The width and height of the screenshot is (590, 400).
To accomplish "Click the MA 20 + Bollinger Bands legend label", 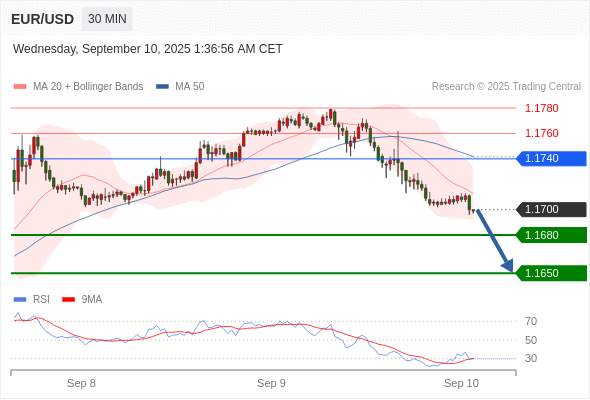I will click(x=88, y=86).
